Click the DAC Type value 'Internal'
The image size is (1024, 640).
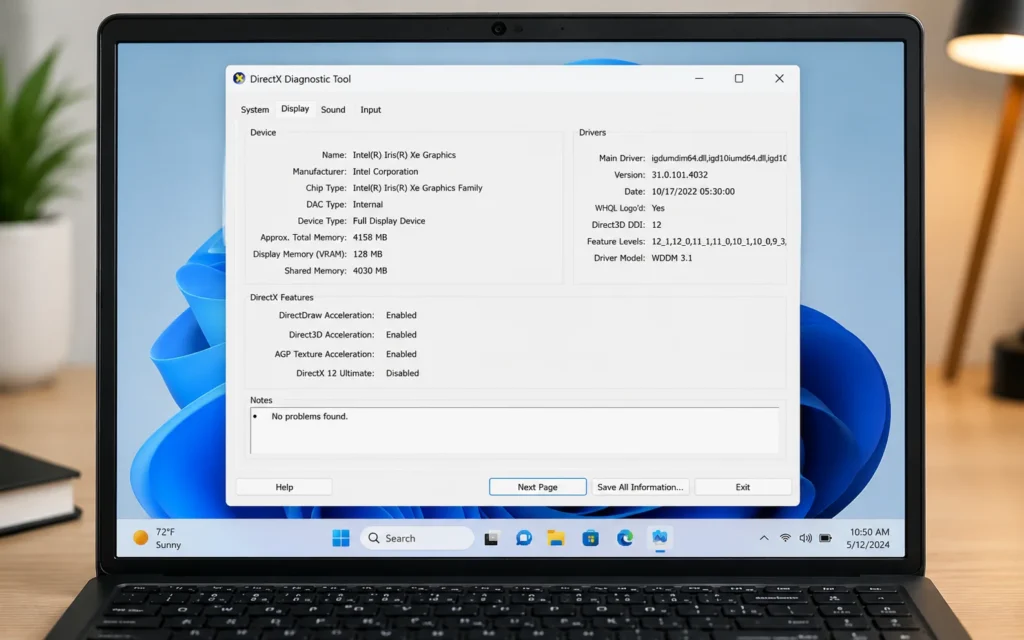click(x=368, y=204)
